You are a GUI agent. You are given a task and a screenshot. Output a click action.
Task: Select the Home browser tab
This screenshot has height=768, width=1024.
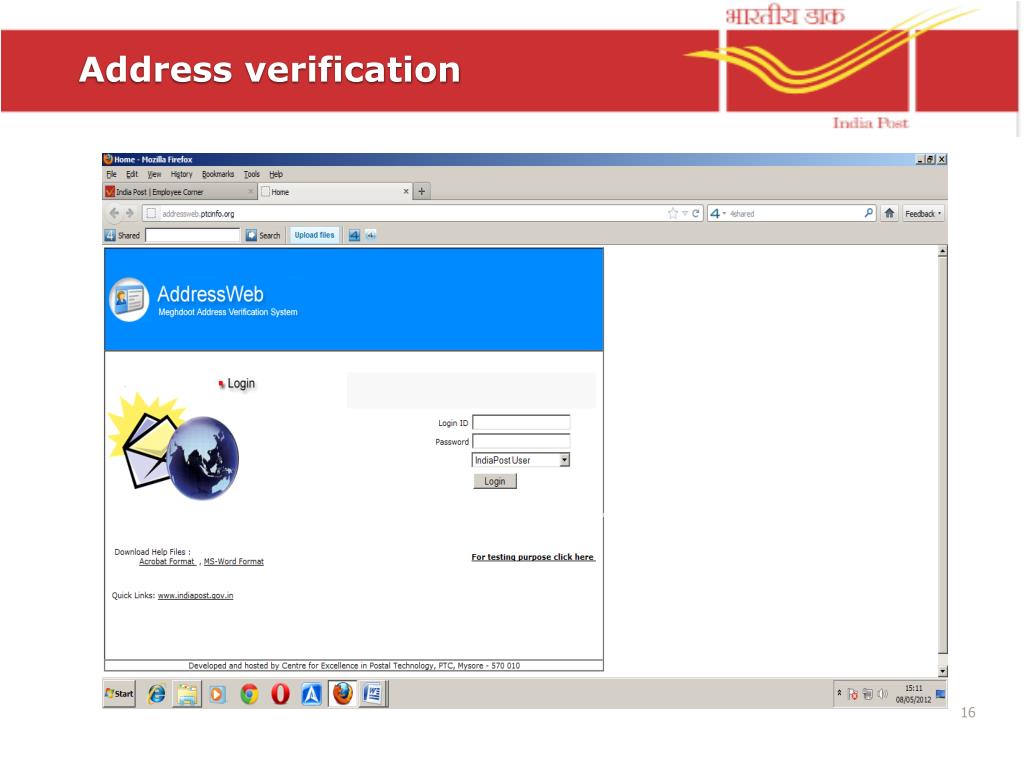(336, 192)
